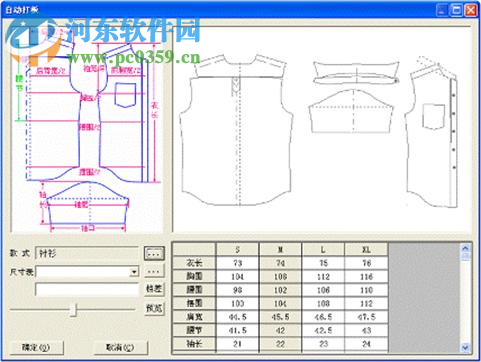Click the colored measurement diagram thumbnail
Screen dimensions: 481x362
pyautogui.click(x=87, y=130)
